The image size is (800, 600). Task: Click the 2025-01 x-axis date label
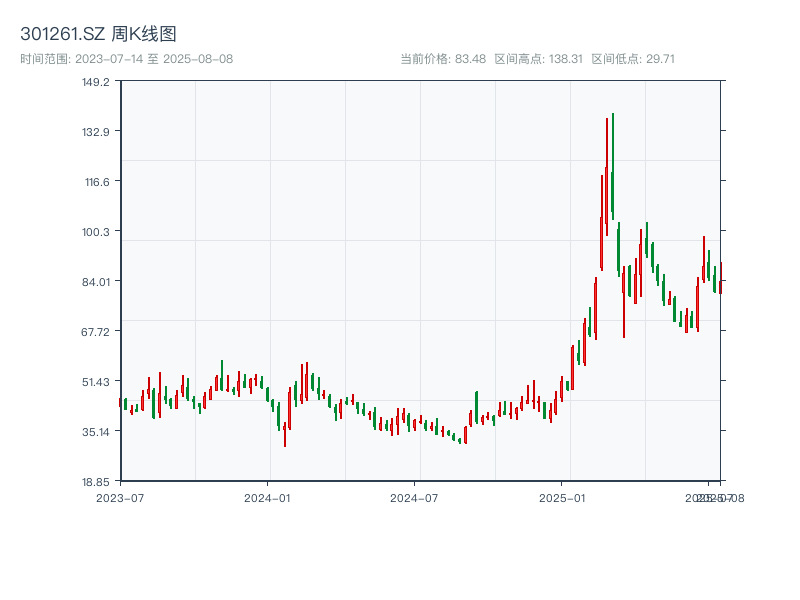(562, 497)
